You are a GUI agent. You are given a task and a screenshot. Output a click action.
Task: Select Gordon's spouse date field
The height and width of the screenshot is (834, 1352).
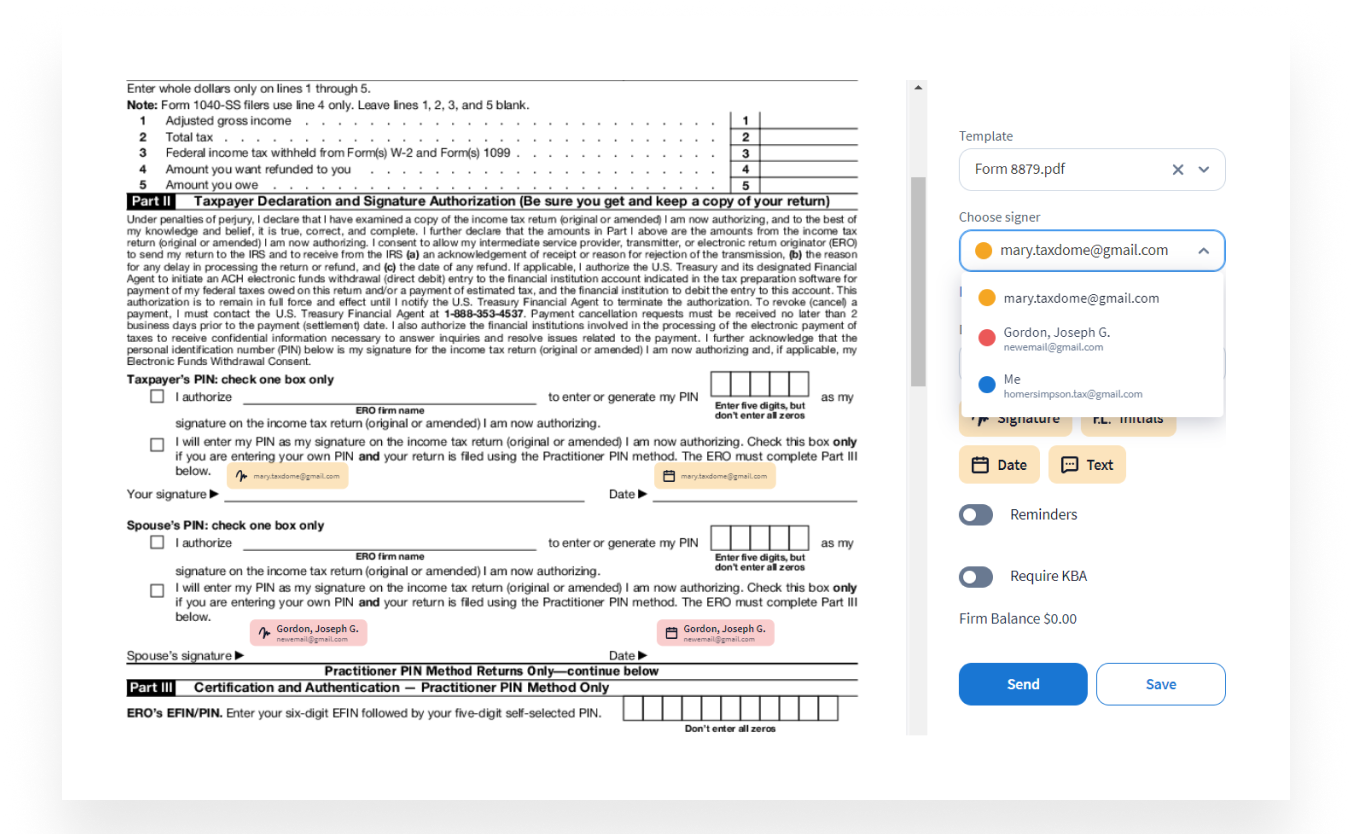(x=715, y=632)
